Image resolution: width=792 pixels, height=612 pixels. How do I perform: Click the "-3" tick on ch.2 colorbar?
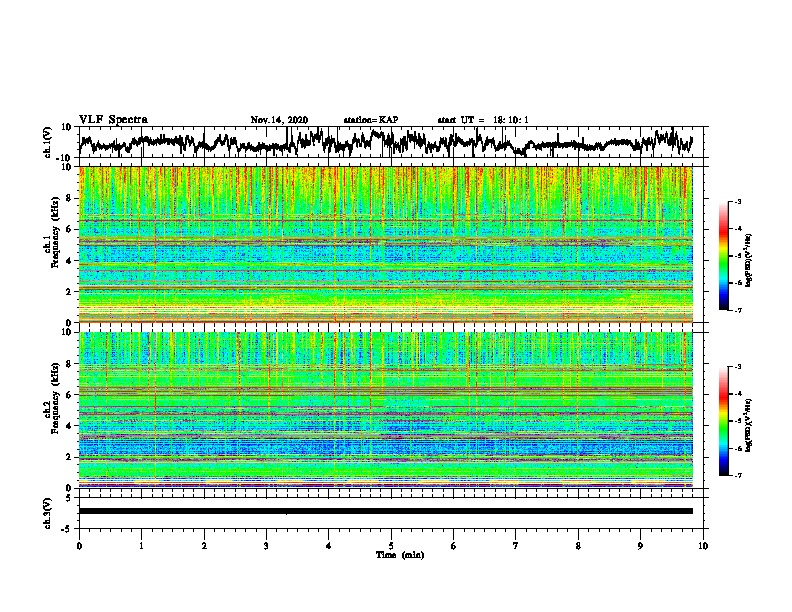click(x=738, y=367)
